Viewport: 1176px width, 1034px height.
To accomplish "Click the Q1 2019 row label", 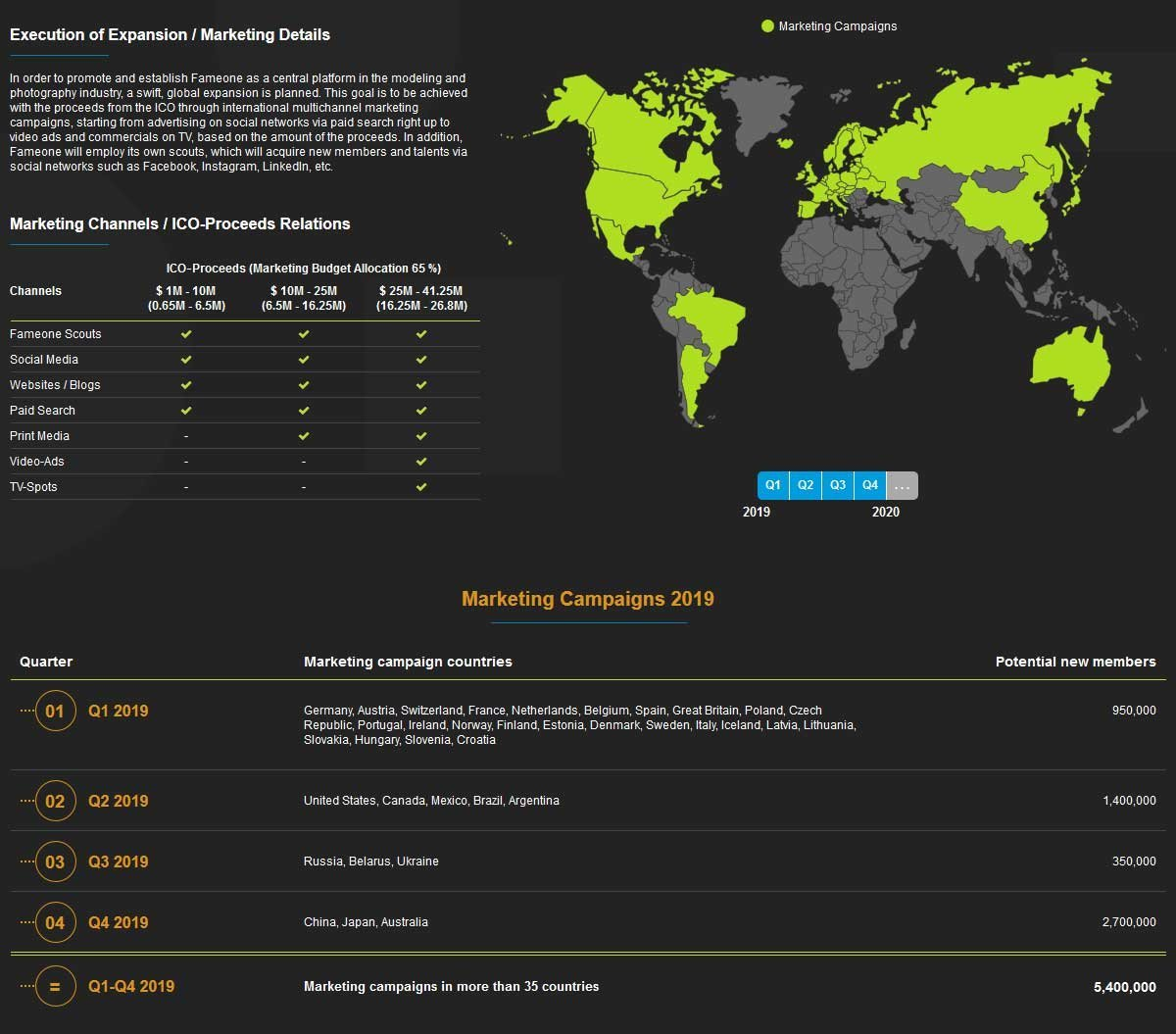I will (x=119, y=711).
